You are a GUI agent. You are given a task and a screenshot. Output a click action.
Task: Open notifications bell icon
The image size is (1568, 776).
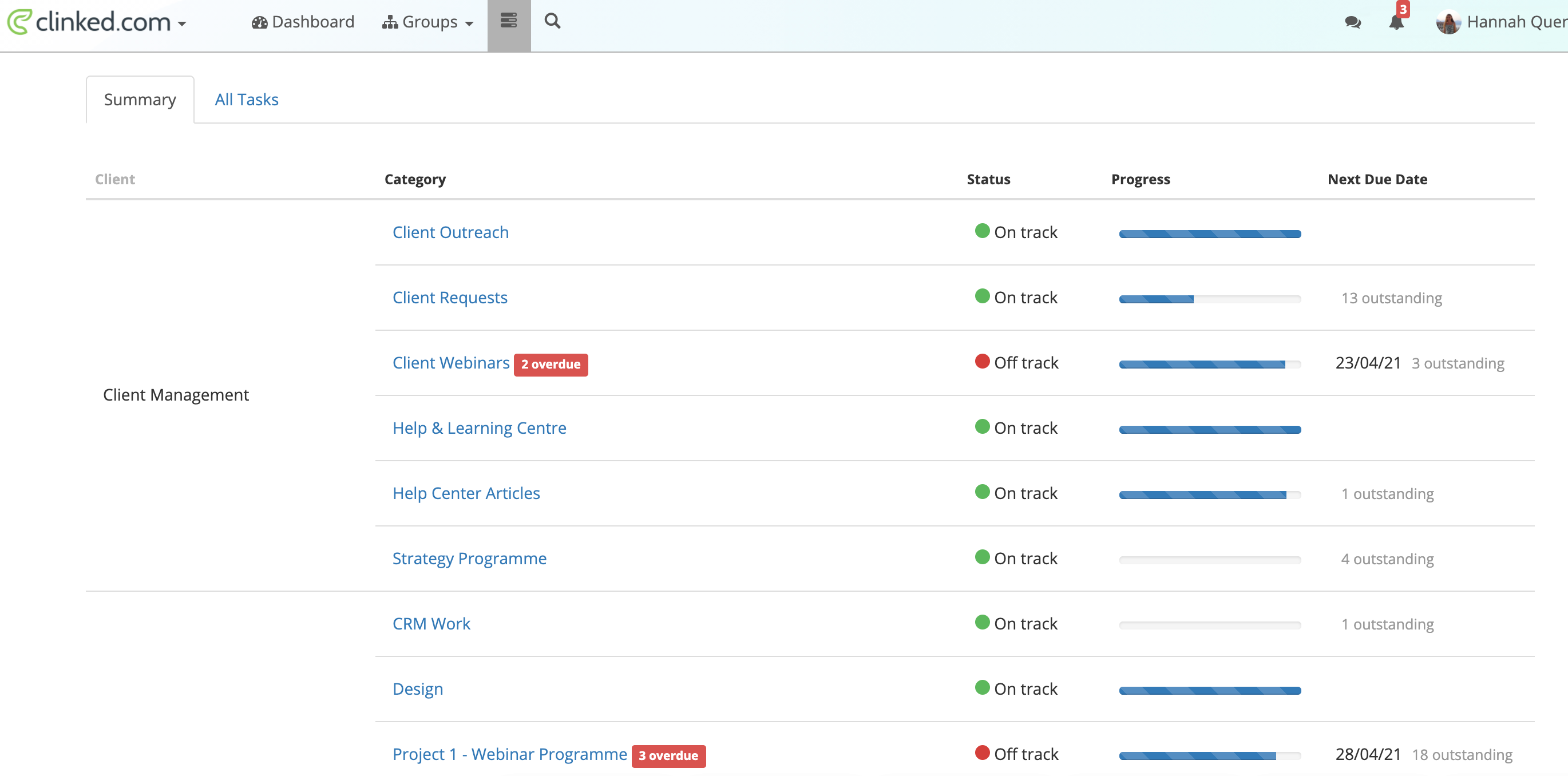point(1396,22)
